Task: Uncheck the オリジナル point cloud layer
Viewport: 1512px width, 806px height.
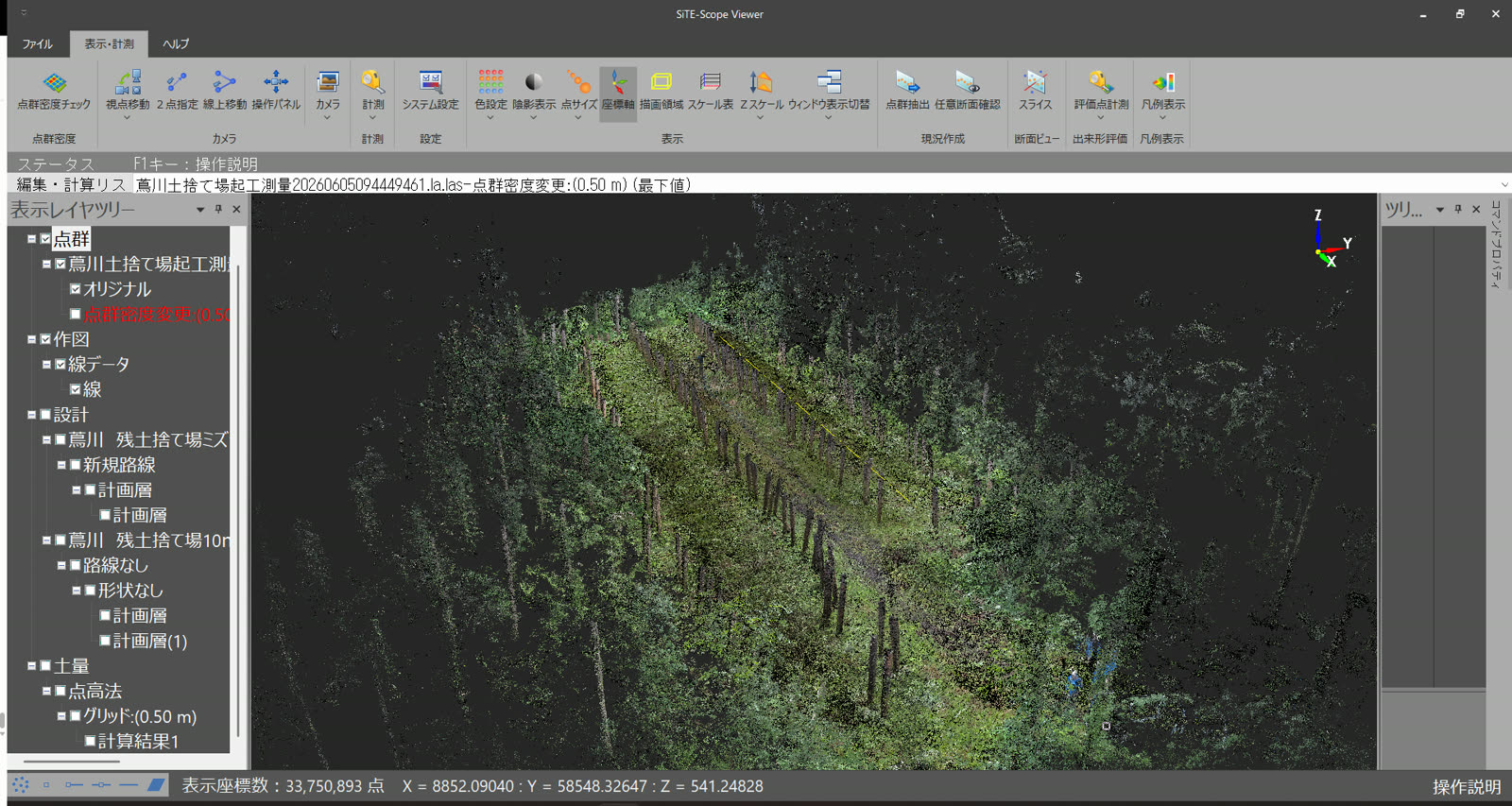Action: click(x=75, y=289)
